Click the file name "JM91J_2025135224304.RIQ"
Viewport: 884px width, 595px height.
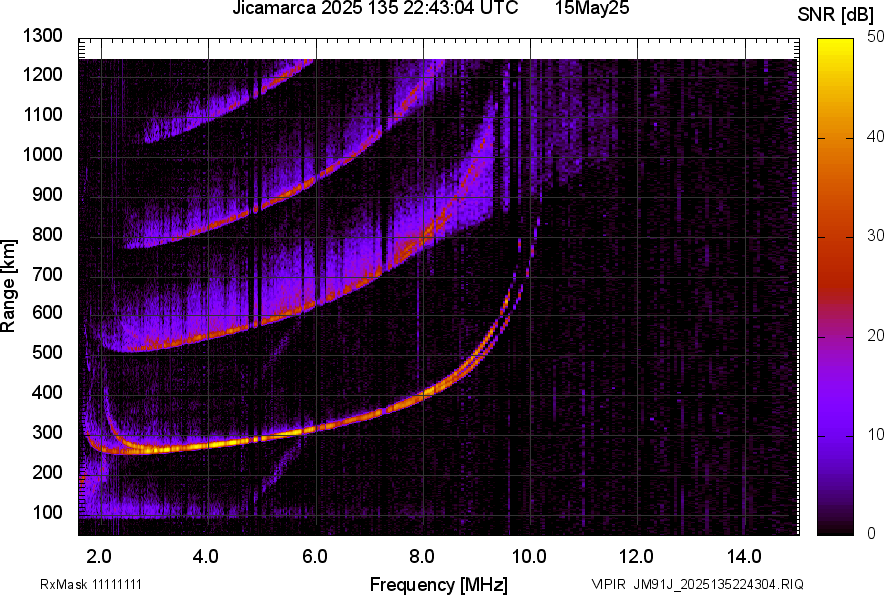718,584
